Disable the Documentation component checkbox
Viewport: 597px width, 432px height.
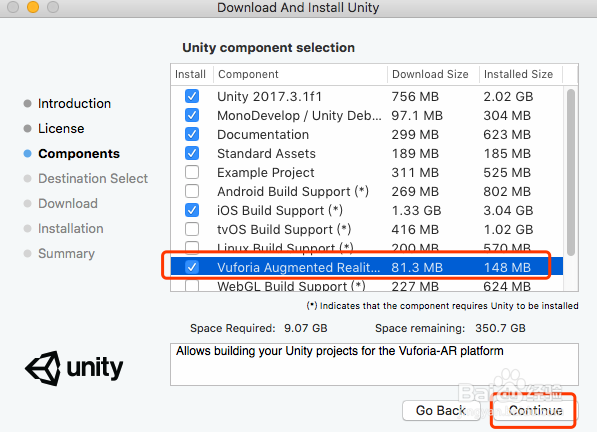(x=192, y=134)
